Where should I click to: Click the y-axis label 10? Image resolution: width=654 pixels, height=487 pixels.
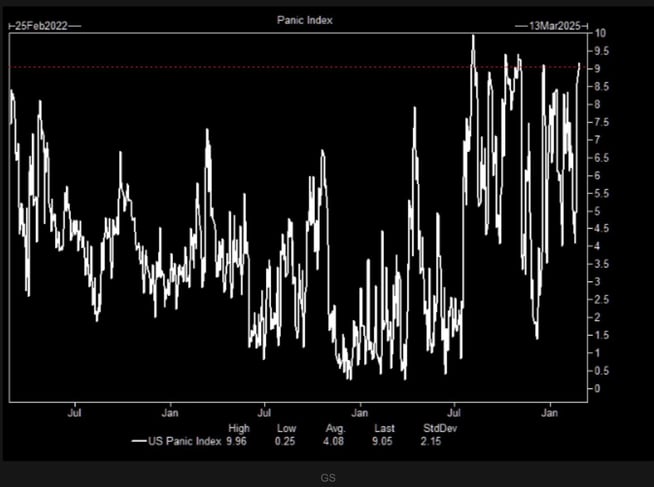(600, 33)
